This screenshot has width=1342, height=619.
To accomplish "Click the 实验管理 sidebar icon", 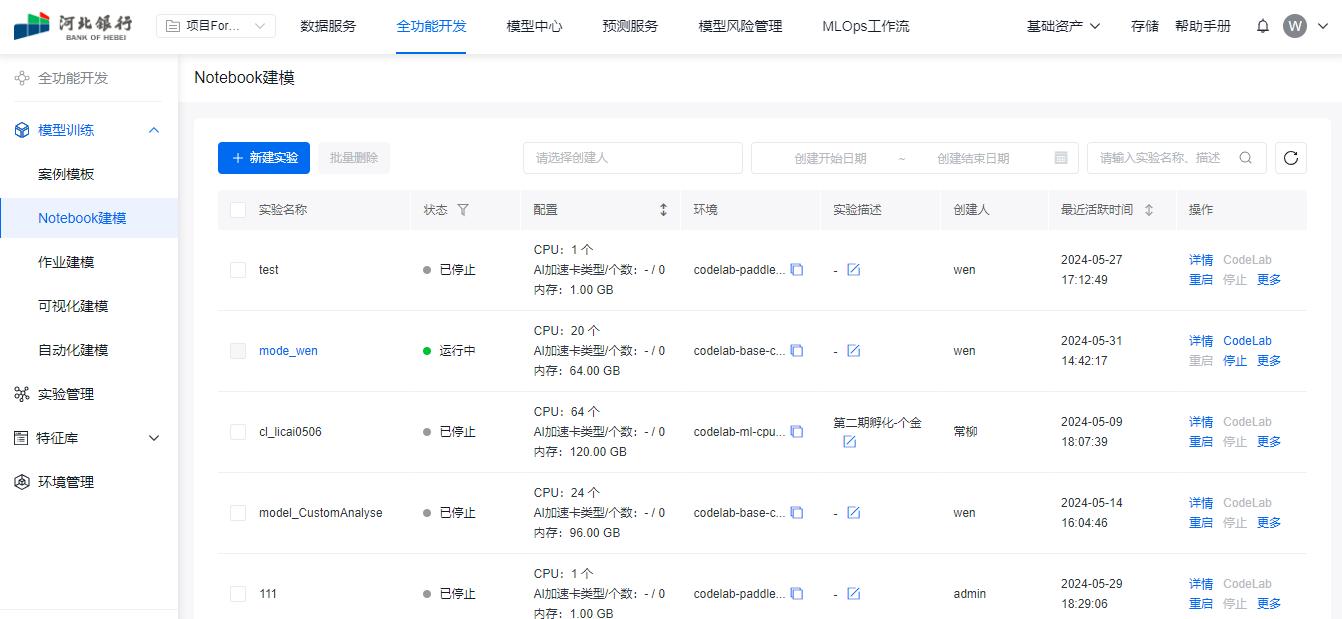I will 22,394.
